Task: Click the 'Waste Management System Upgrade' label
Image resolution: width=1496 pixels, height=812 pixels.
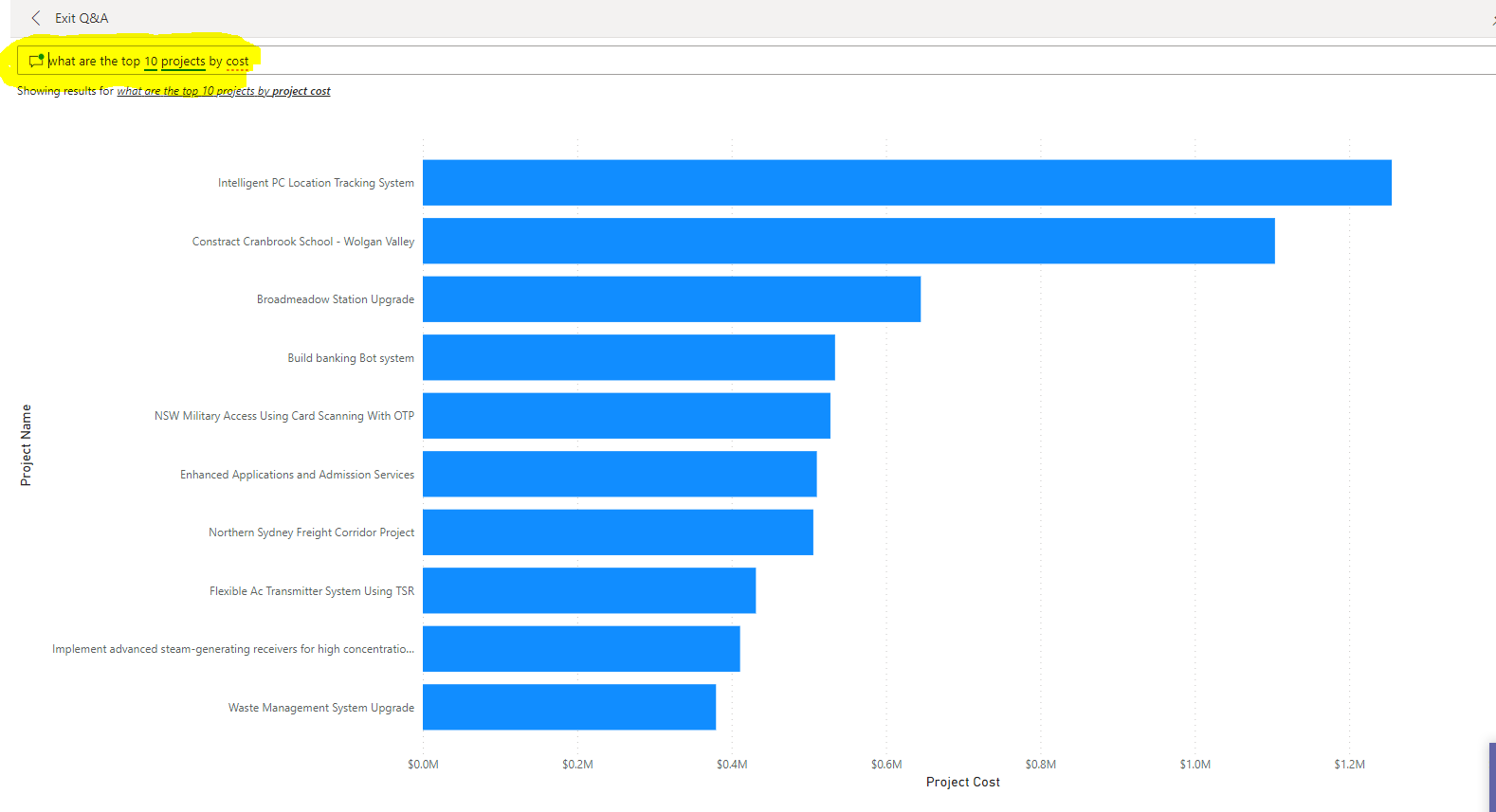Action: pyautogui.click(x=321, y=708)
